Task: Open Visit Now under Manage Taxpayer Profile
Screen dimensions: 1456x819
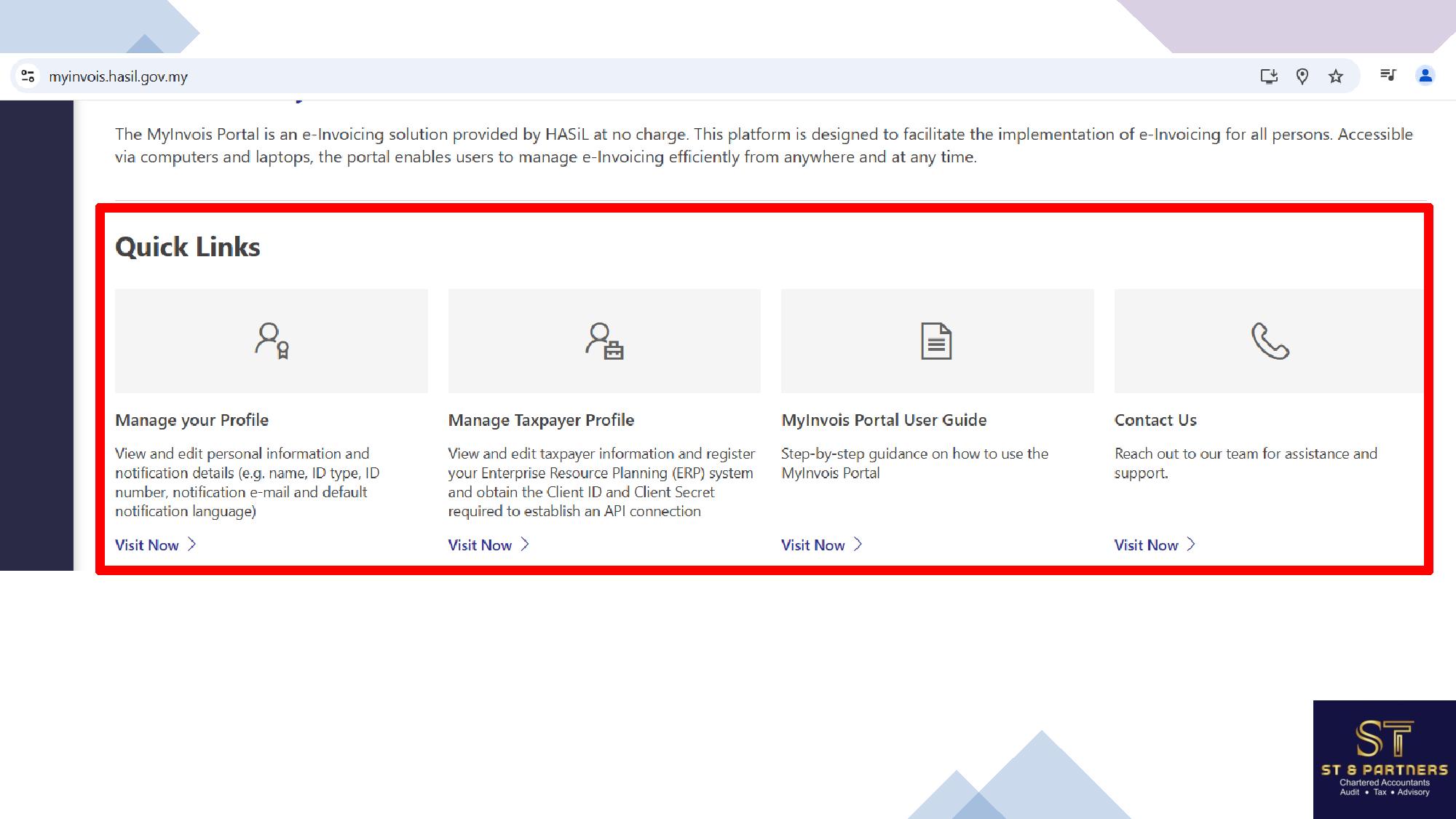Action: [x=488, y=545]
